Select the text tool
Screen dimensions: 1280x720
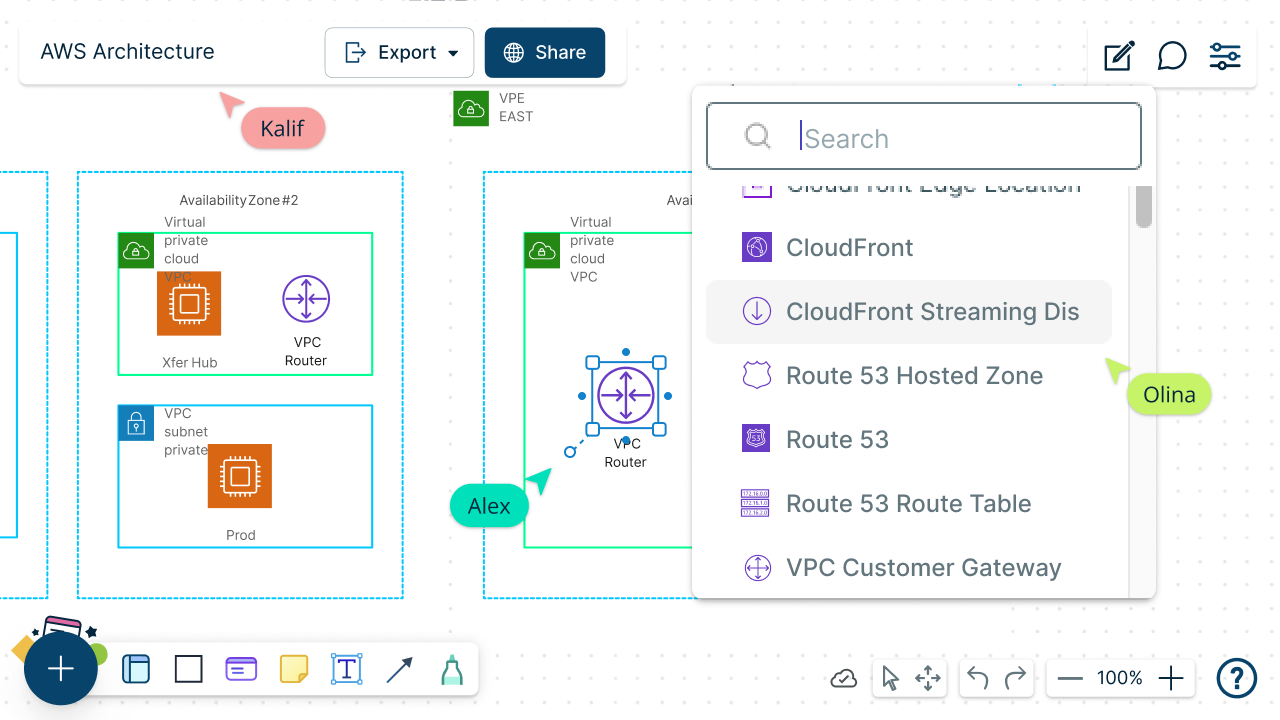pos(346,669)
